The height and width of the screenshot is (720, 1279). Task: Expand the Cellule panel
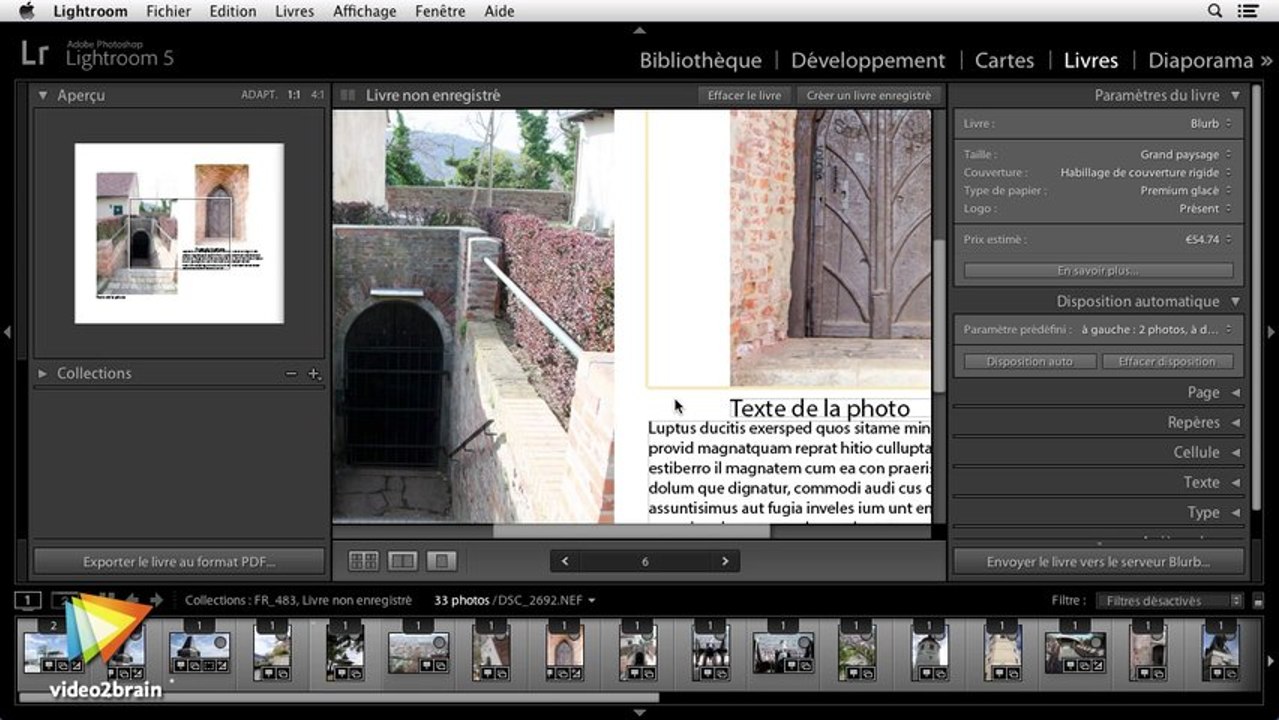[1235, 452]
